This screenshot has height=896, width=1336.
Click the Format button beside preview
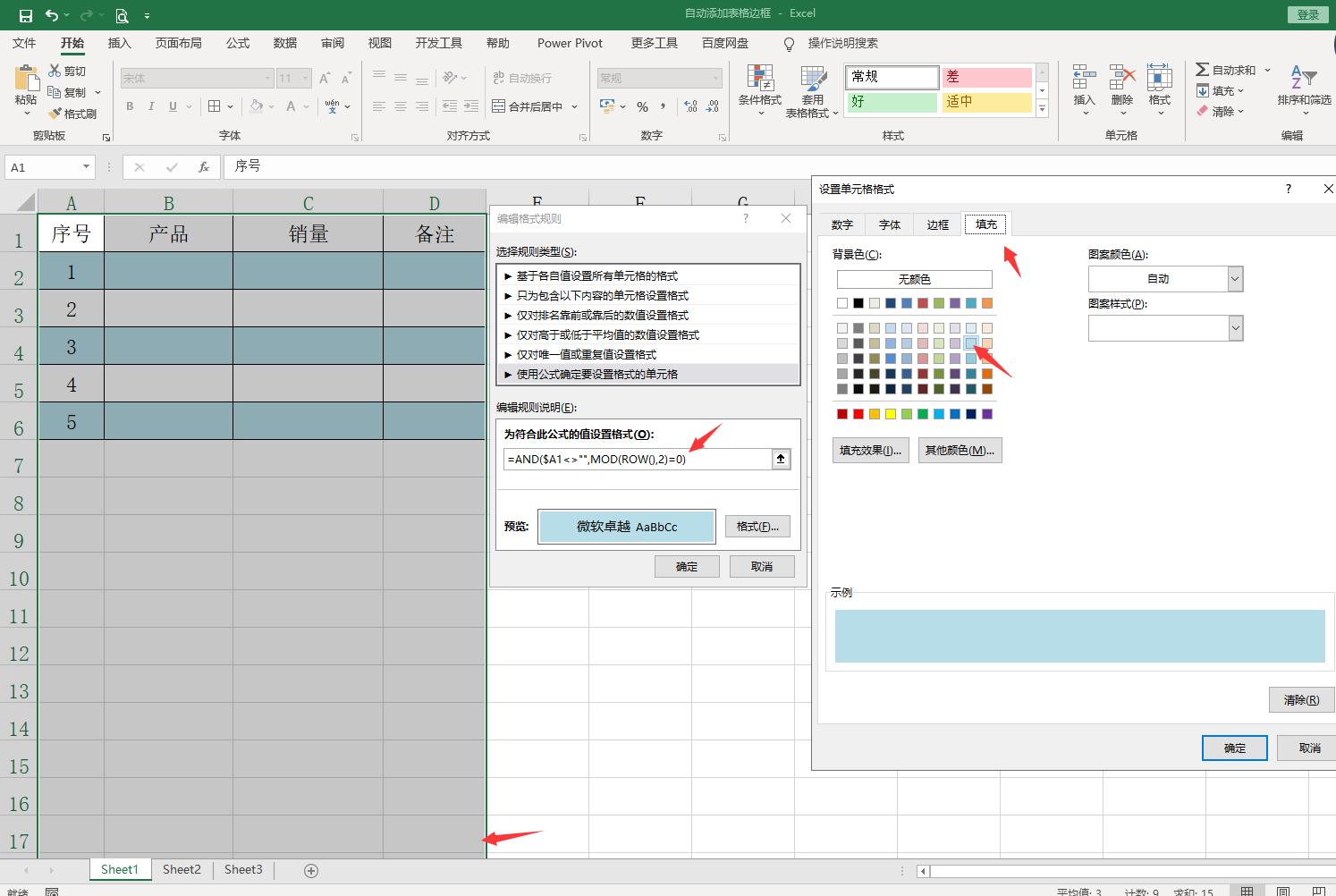757,527
